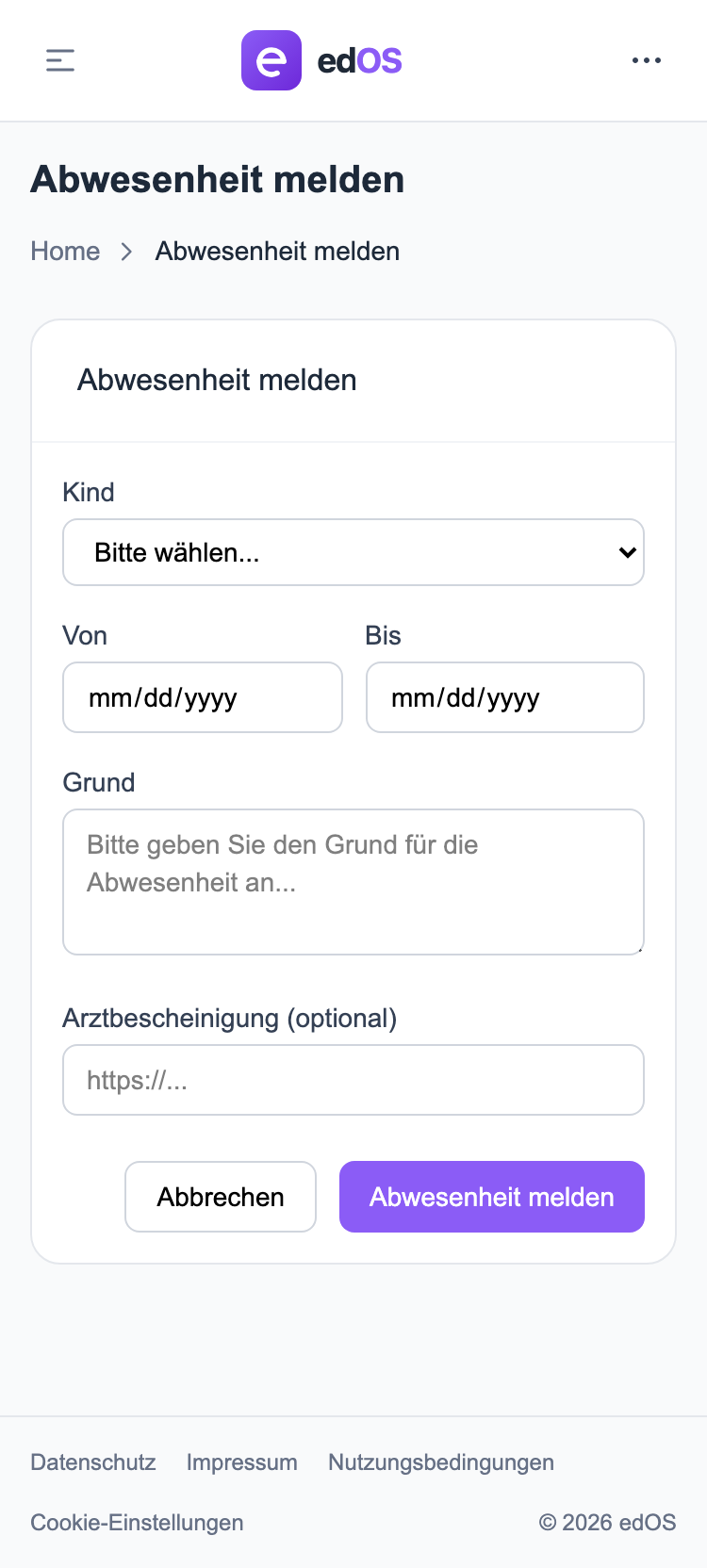Click the Abwesenheit melden card title
707x1568 pixels.
(x=217, y=380)
